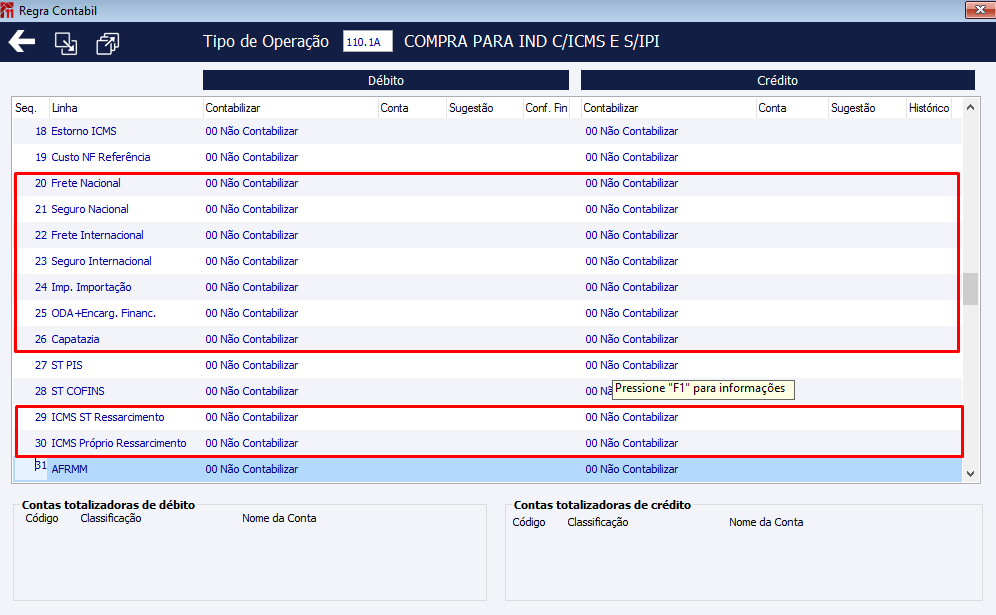Select row 24 Imp. Importação

click(x=487, y=287)
